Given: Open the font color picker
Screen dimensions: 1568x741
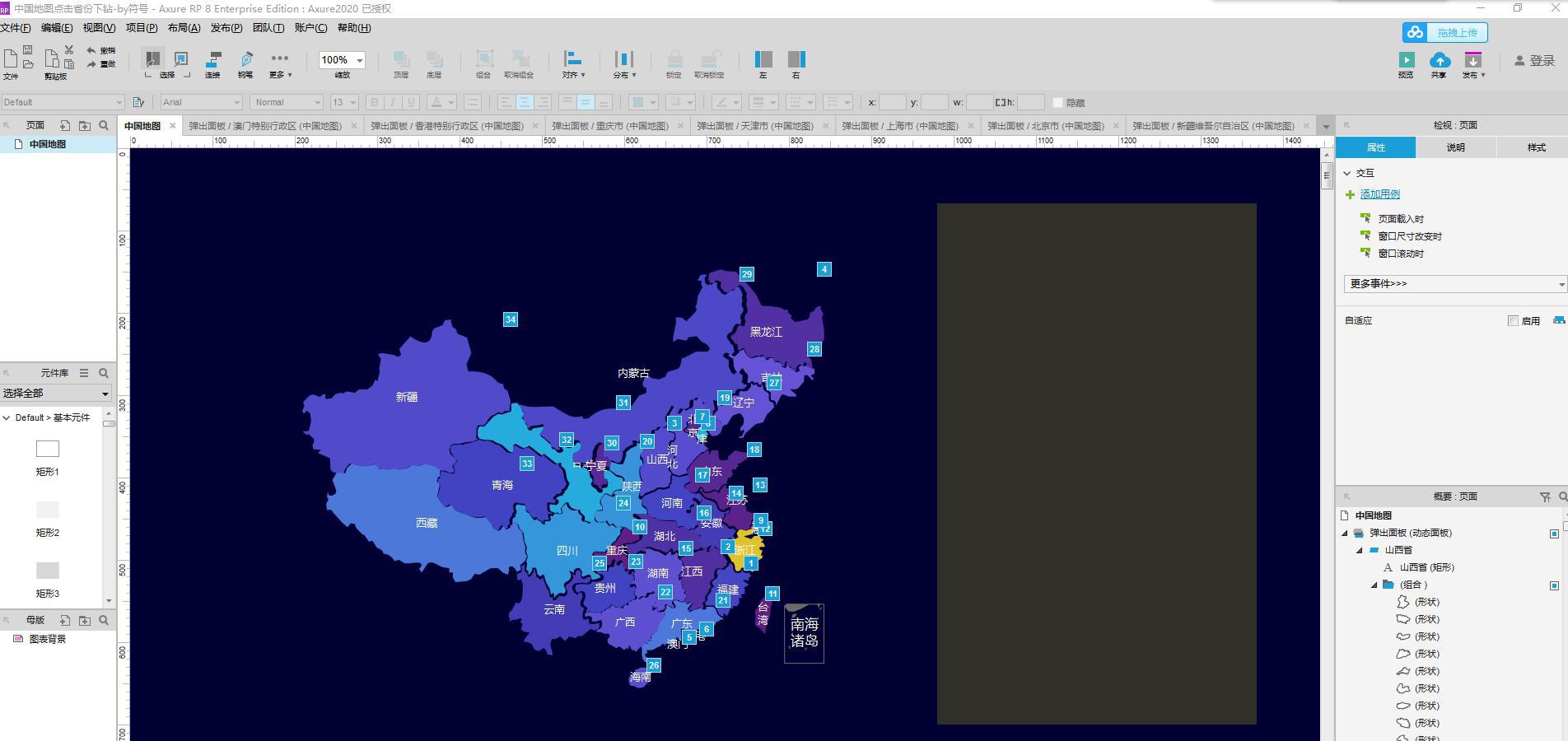Looking at the screenshot, I should (442, 102).
